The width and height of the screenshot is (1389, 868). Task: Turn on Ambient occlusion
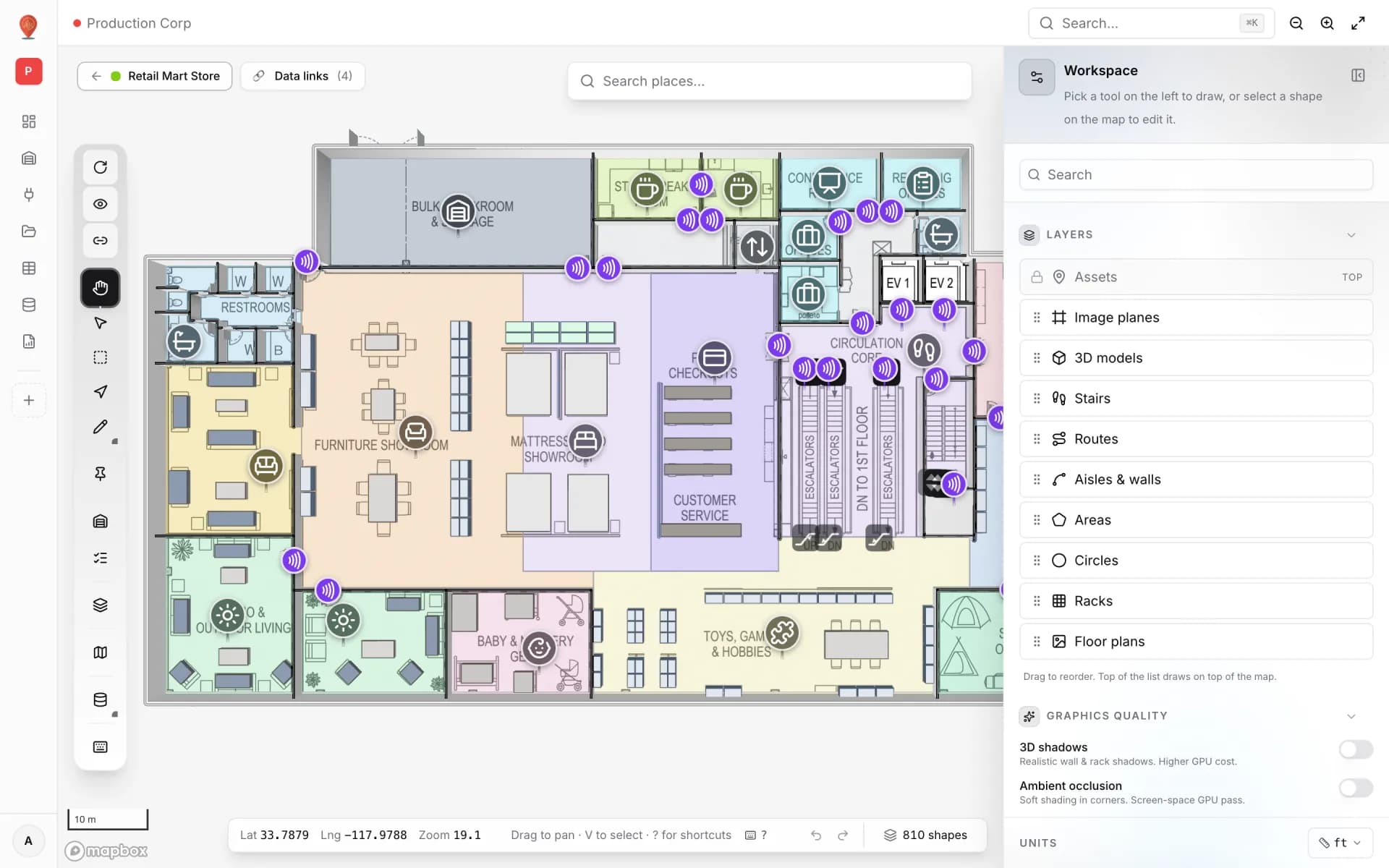[1355, 788]
